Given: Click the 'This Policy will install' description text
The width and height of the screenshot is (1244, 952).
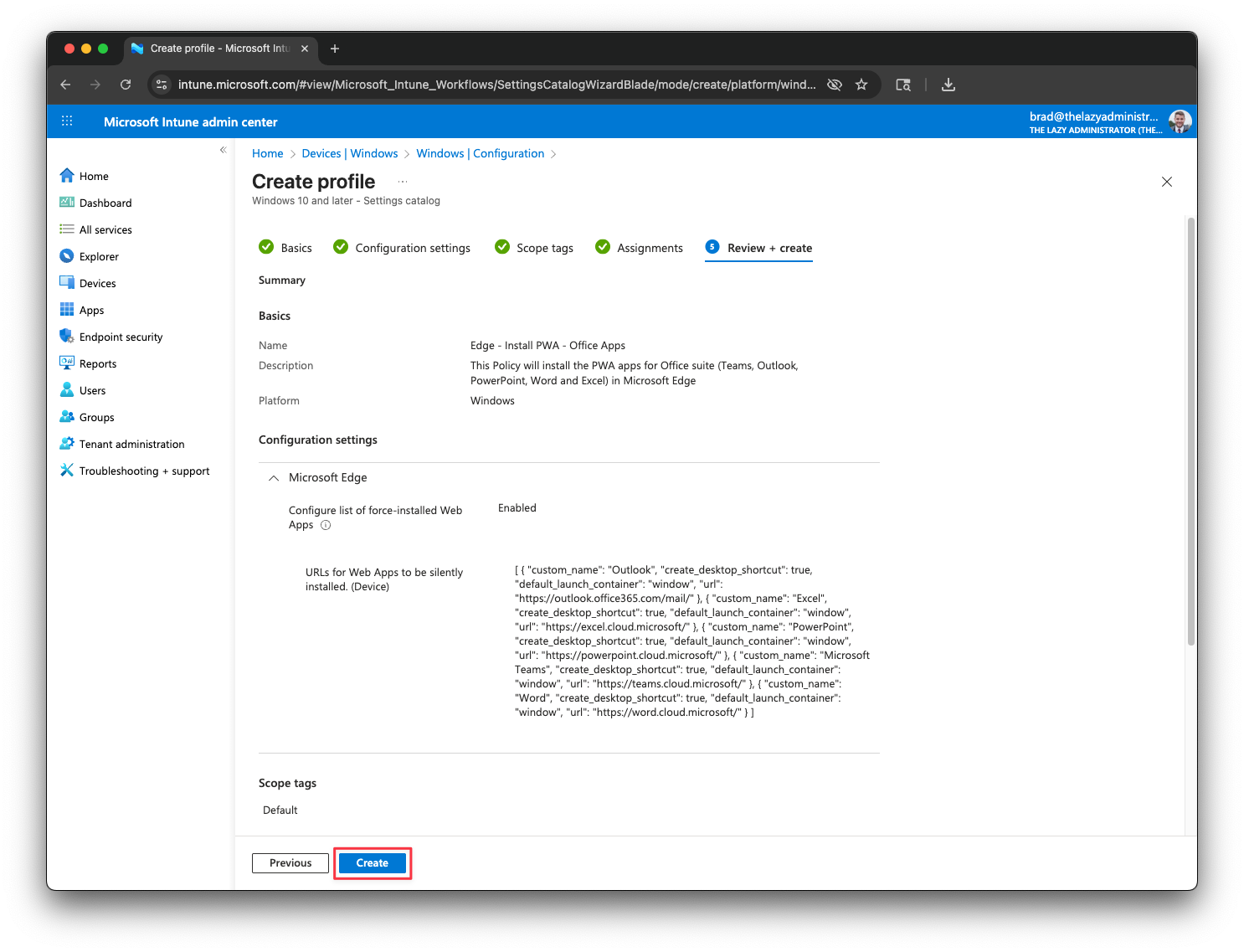Looking at the screenshot, I should [x=635, y=373].
